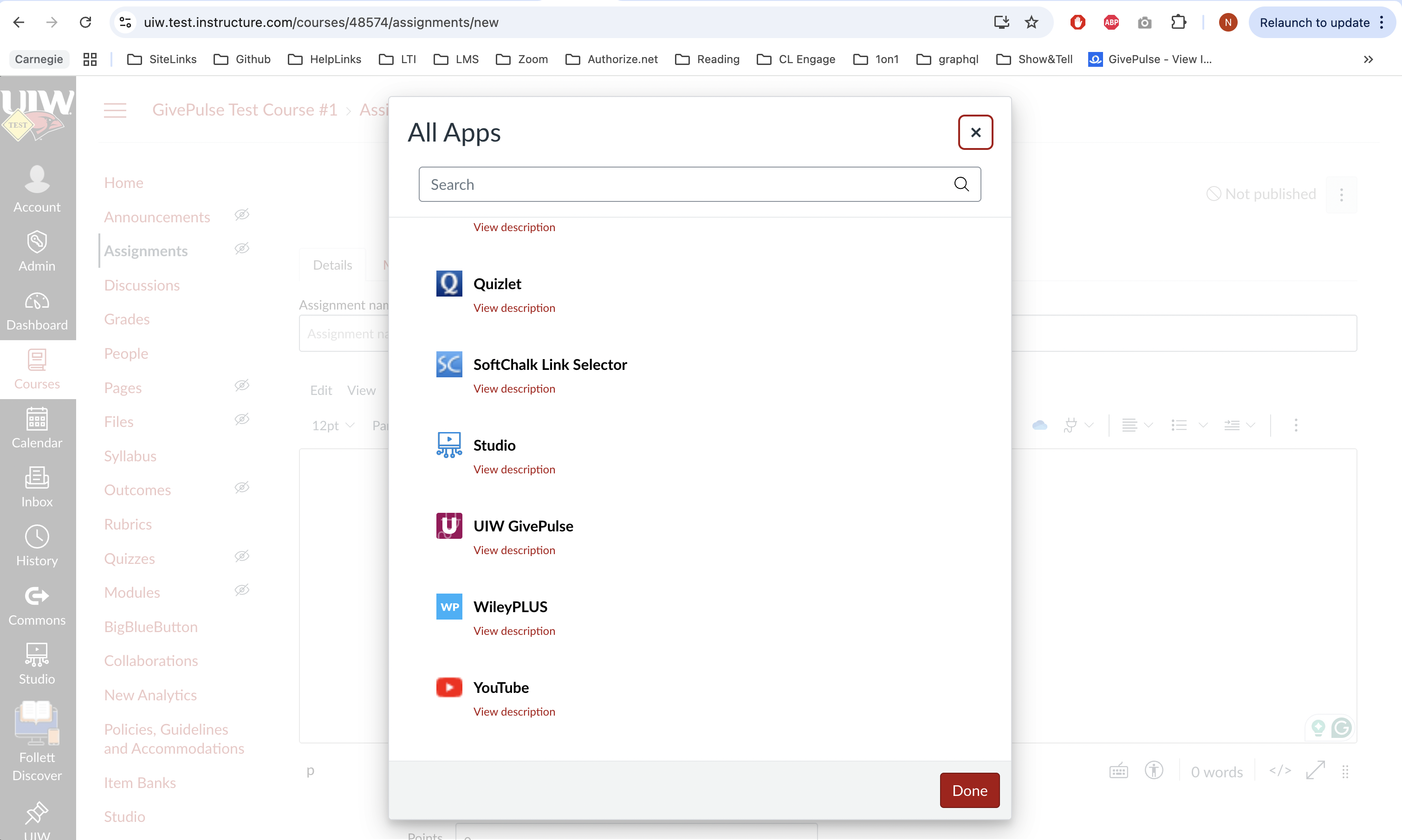Open Account in global navigation
Image resolution: width=1402 pixels, height=840 pixels.
point(38,190)
